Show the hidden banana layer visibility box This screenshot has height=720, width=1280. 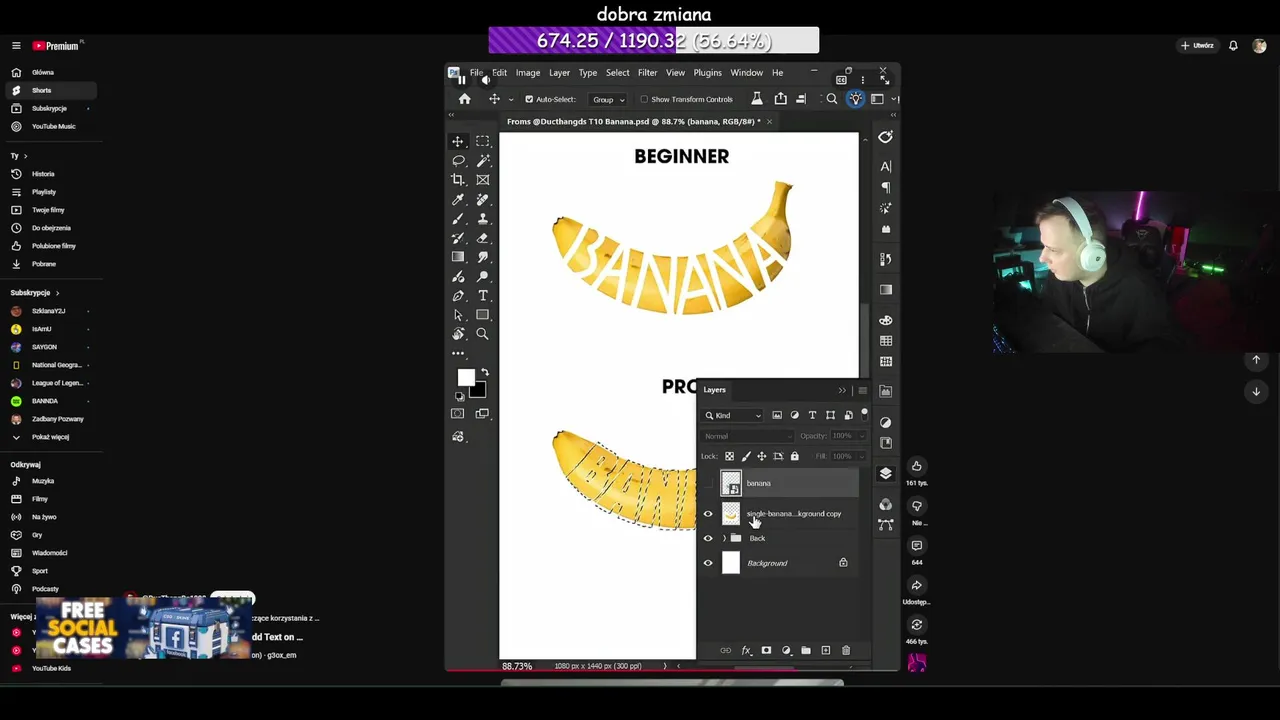[x=708, y=483]
